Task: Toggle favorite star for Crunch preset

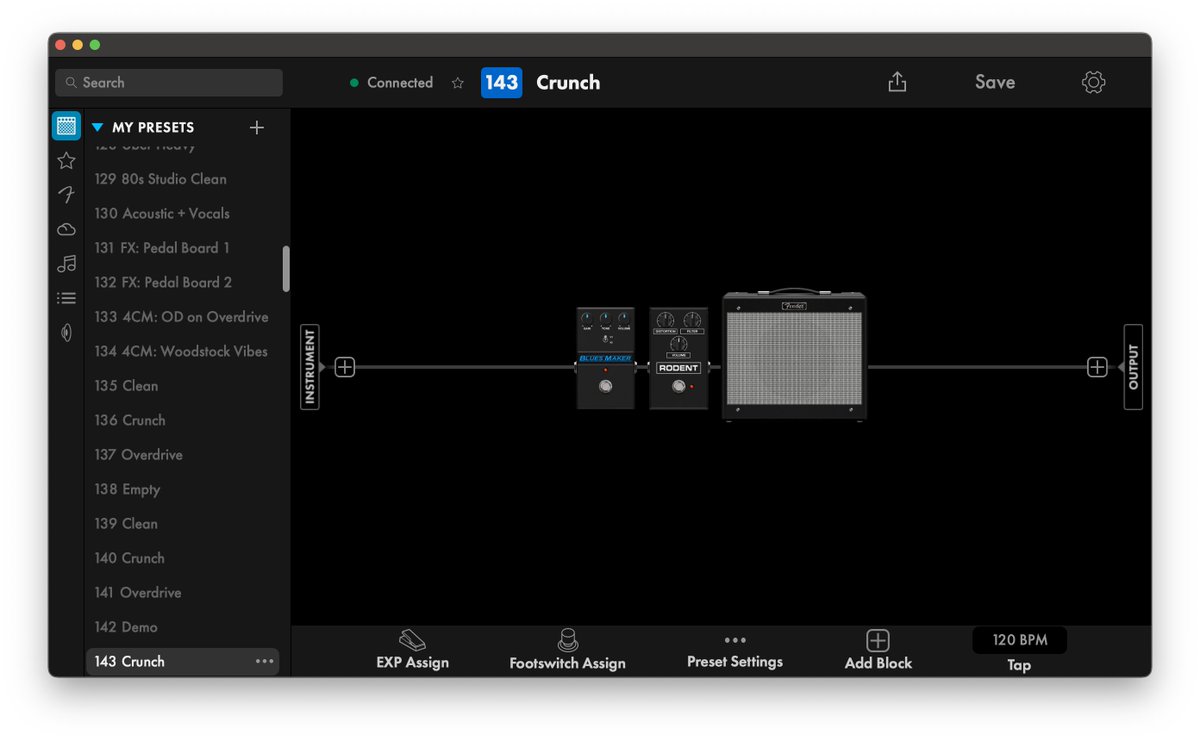Action: (x=458, y=84)
